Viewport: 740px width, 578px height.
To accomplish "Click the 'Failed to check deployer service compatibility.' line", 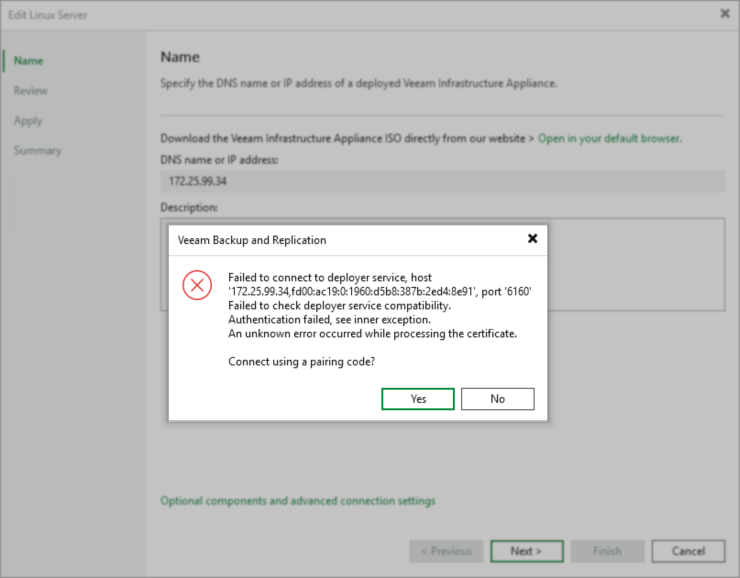I will pos(339,305).
